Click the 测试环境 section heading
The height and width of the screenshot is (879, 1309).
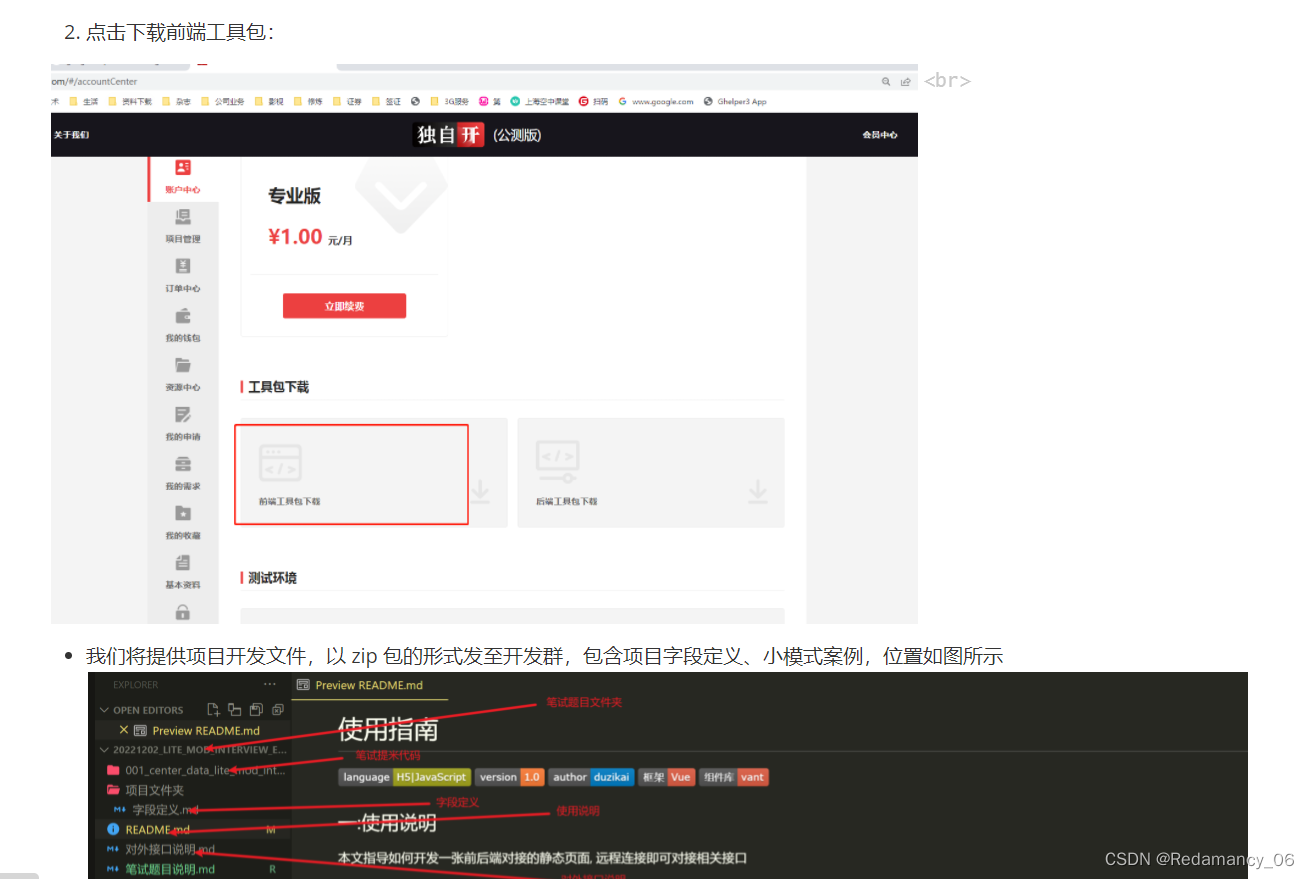[x=272, y=578]
